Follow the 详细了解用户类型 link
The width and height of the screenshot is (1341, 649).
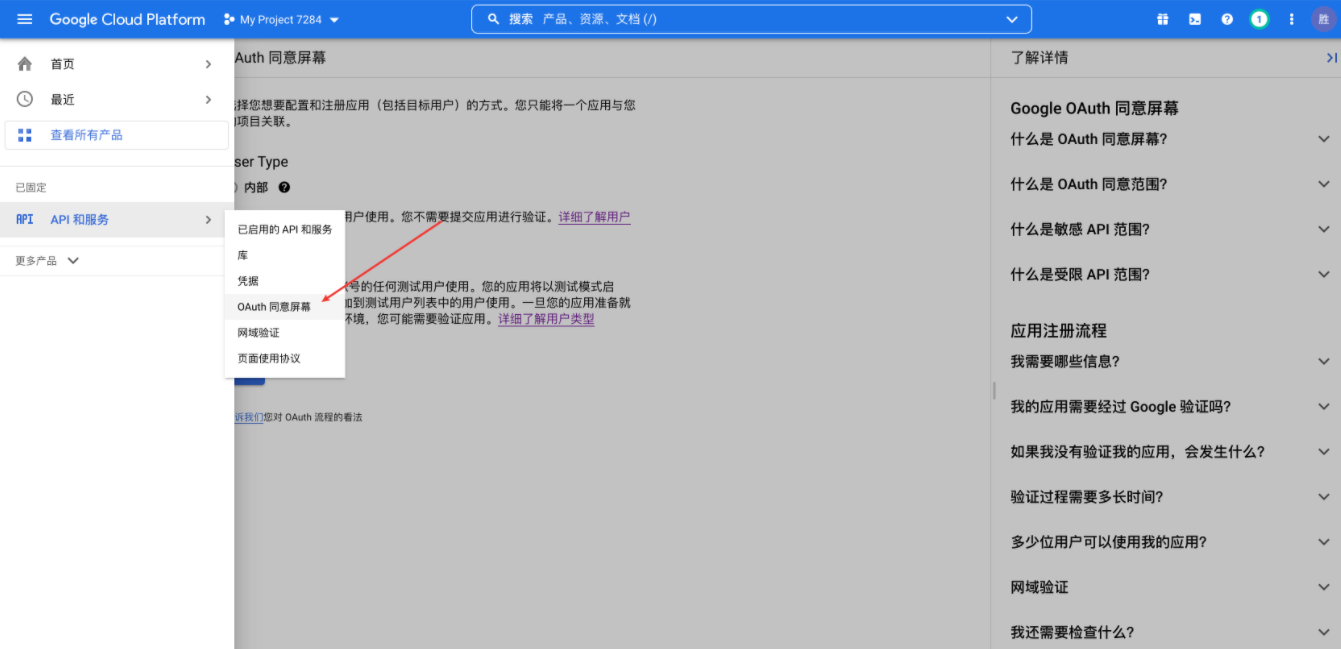coord(546,320)
